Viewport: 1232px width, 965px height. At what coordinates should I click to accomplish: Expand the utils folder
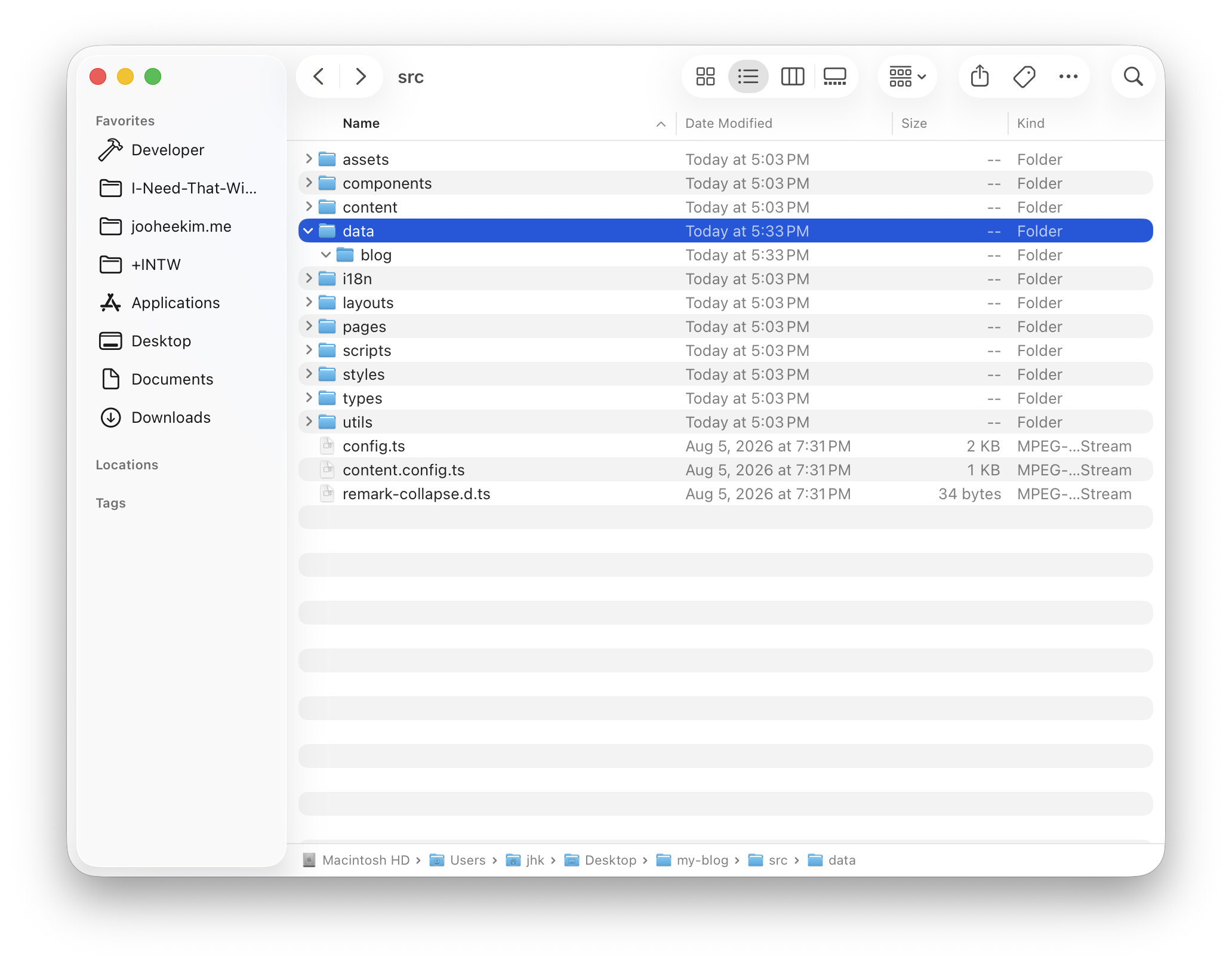click(309, 422)
